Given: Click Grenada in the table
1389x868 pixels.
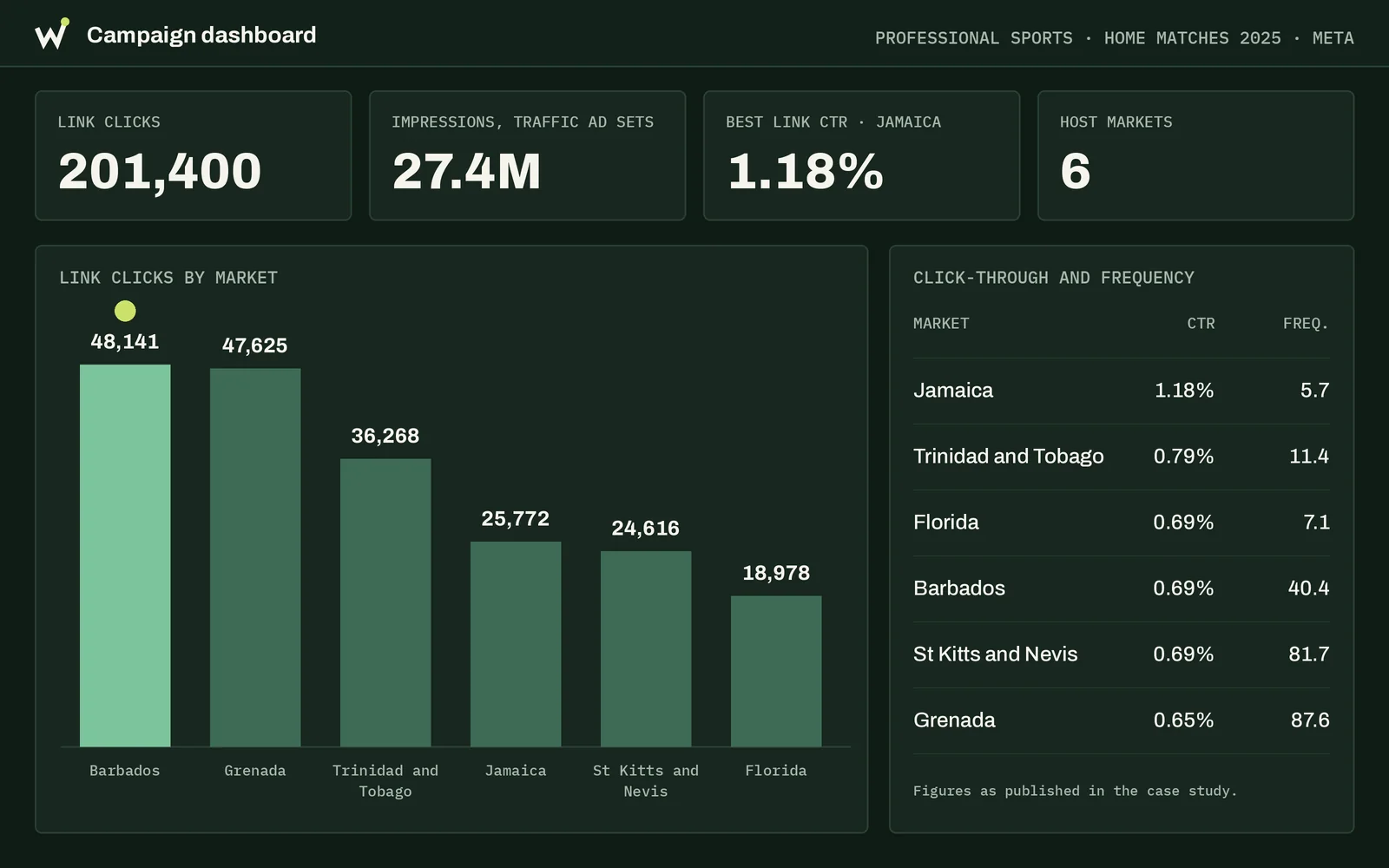Looking at the screenshot, I should [x=954, y=720].
